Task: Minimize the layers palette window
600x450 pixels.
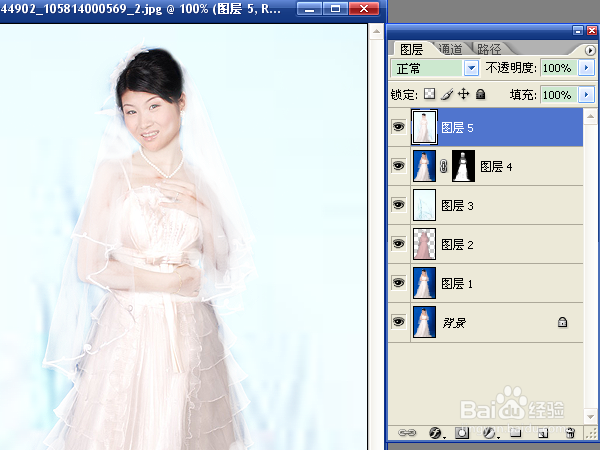Action: [578, 31]
